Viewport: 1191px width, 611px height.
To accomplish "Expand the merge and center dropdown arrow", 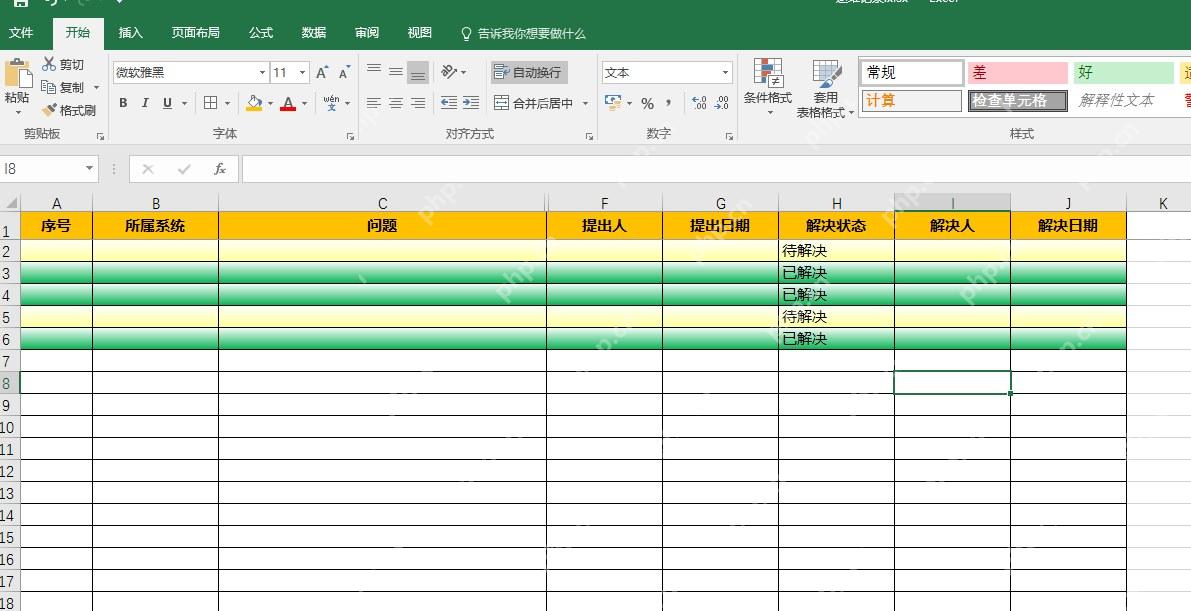I will 585,103.
